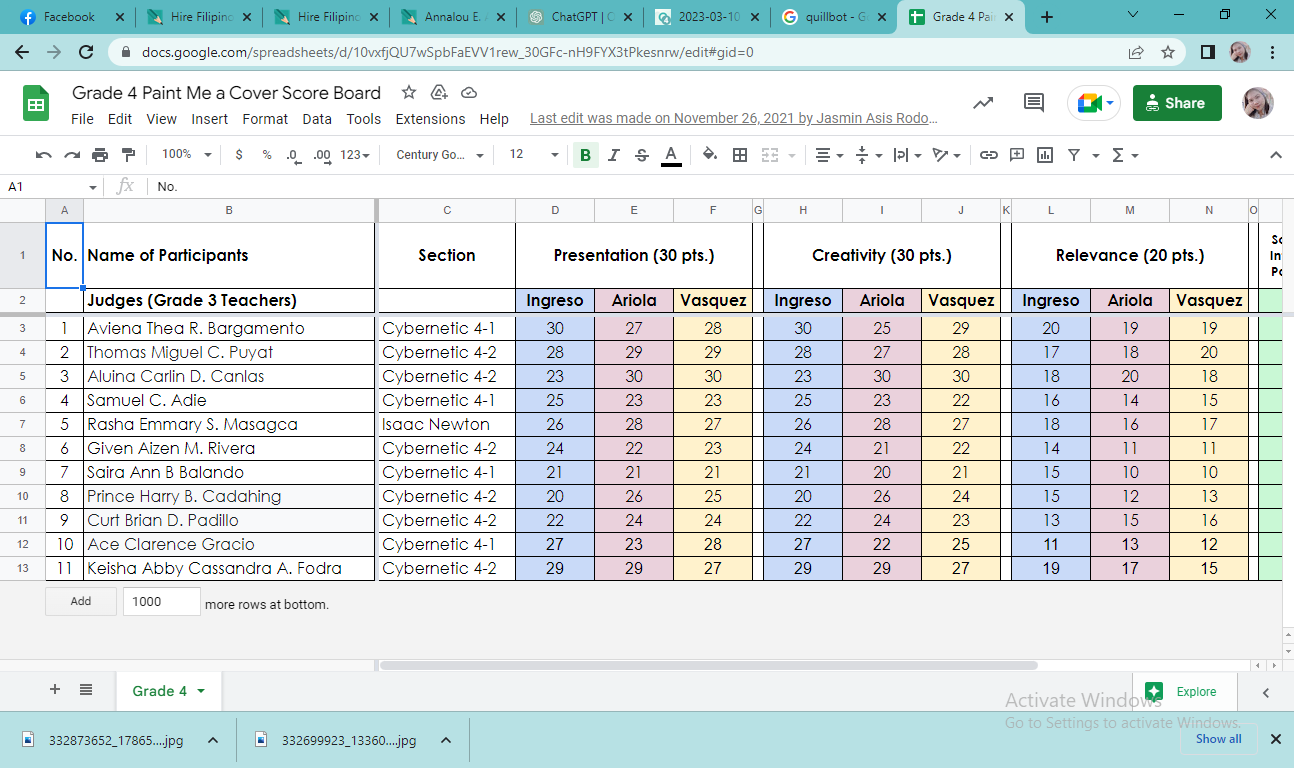Click the Add rows button
Image resolution: width=1294 pixels, height=768 pixels.
[x=81, y=601]
